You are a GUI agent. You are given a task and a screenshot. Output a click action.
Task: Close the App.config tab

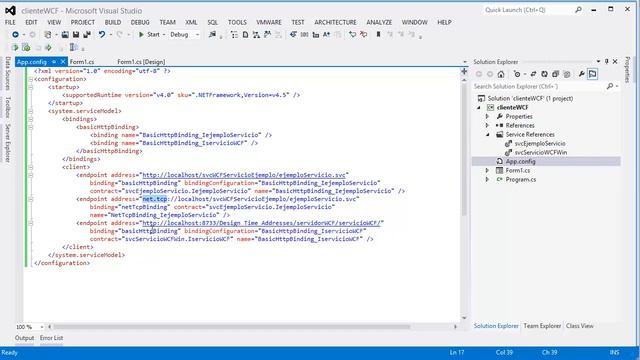[63, 62]
